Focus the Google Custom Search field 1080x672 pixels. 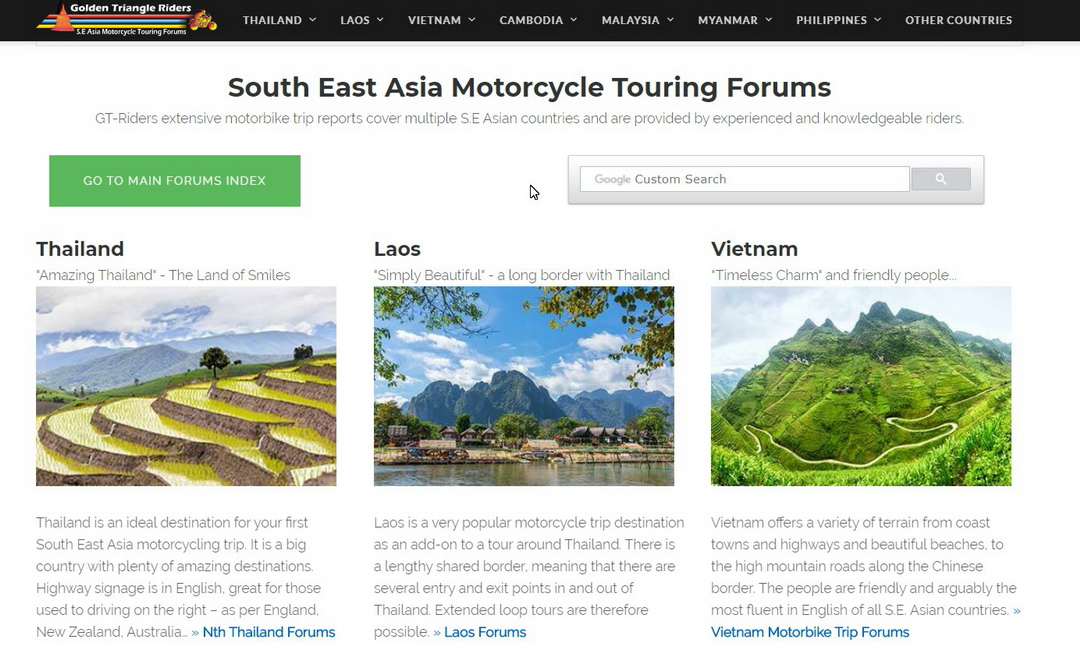pos(744,179)
